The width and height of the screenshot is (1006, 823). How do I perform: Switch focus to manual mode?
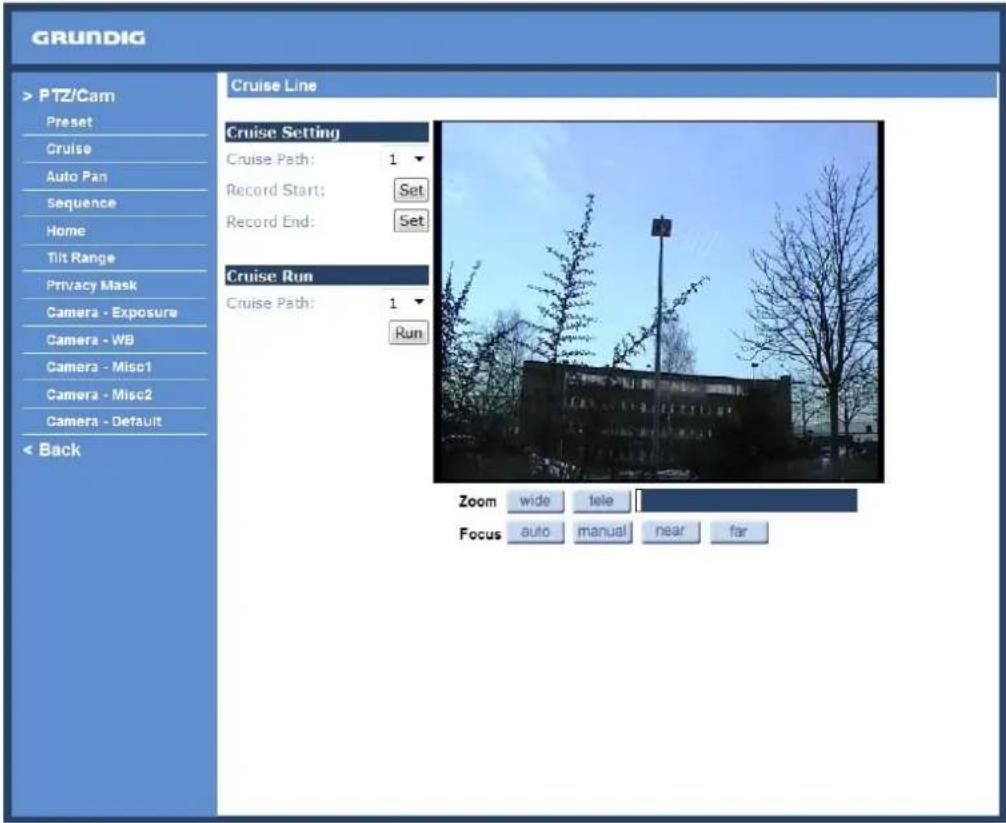602,532
